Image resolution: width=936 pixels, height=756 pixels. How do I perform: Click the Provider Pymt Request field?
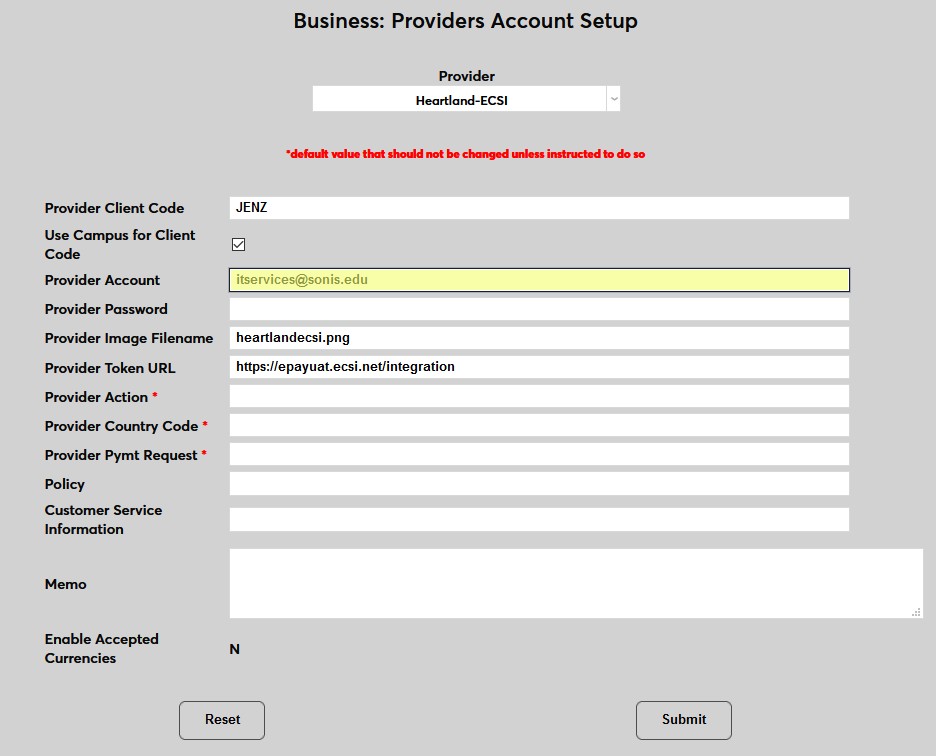coord(539,454)
